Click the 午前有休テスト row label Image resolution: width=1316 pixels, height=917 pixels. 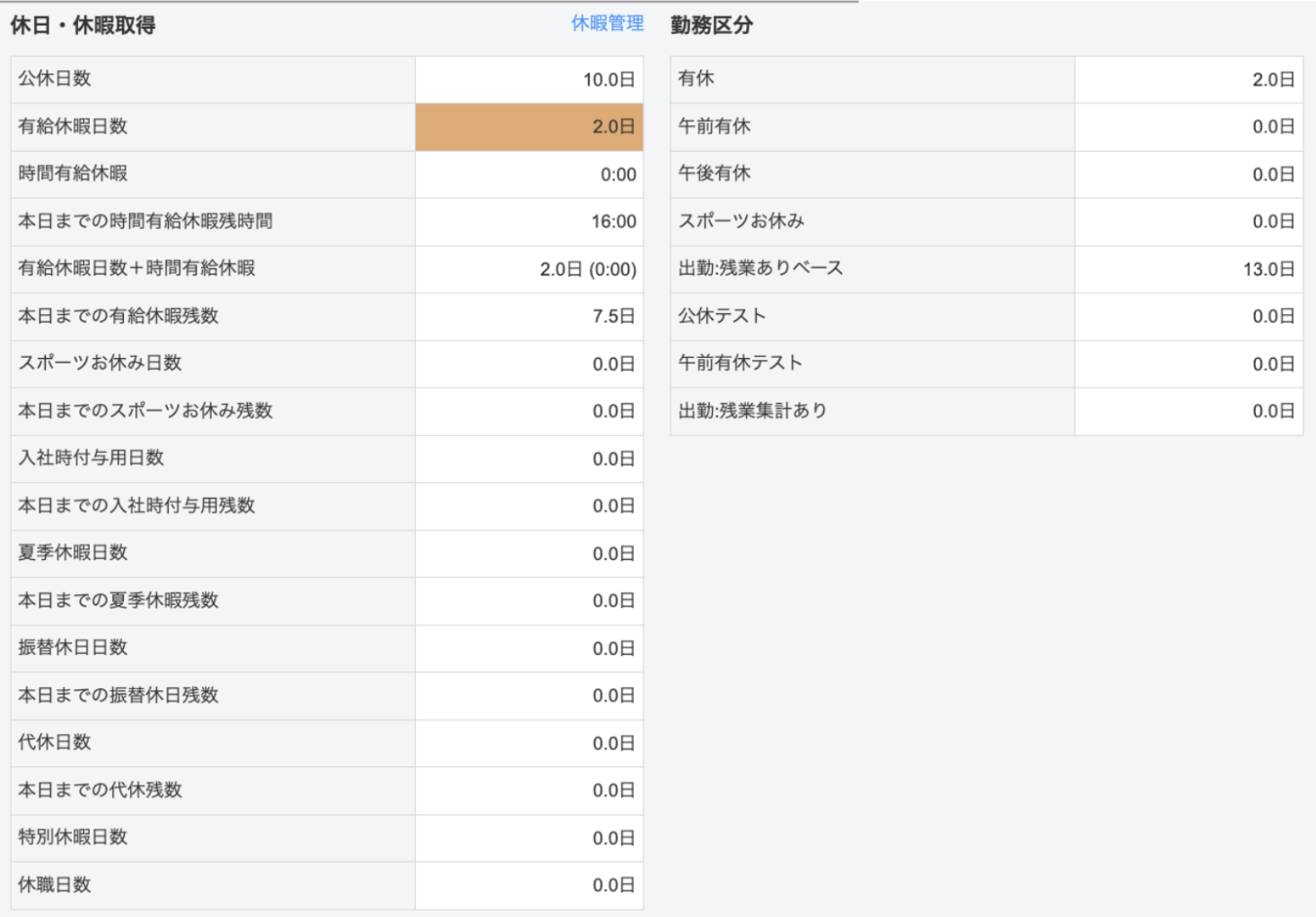[740, 363]
